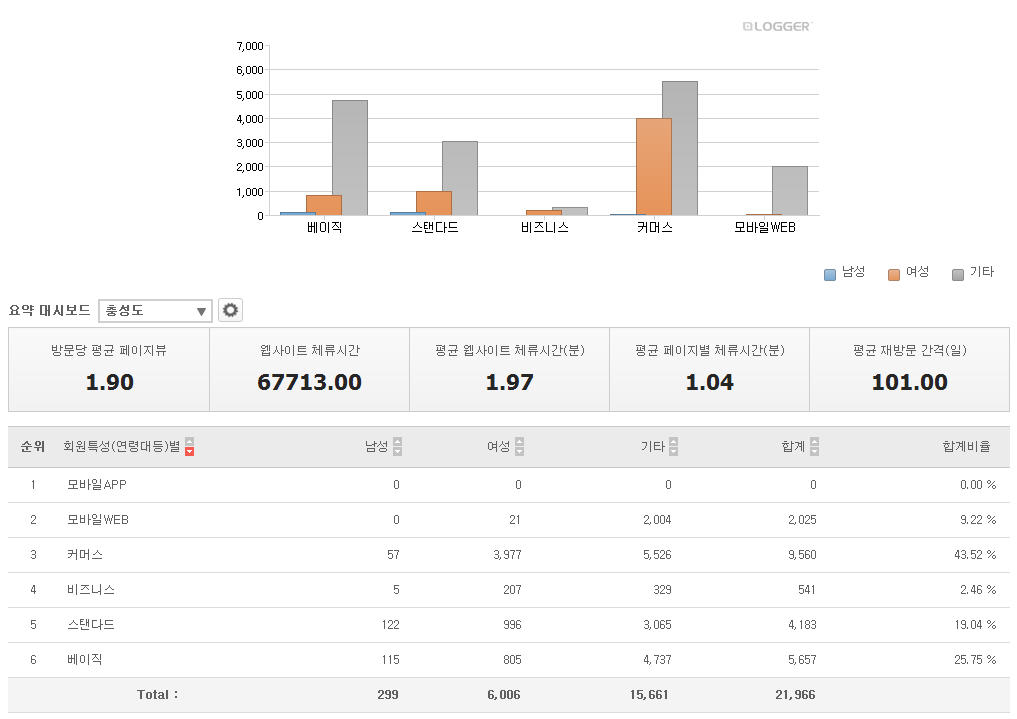Open the 충성도 summary dashboard dropdown
Screen dimensions: 1017x719
tap(155, 311)
